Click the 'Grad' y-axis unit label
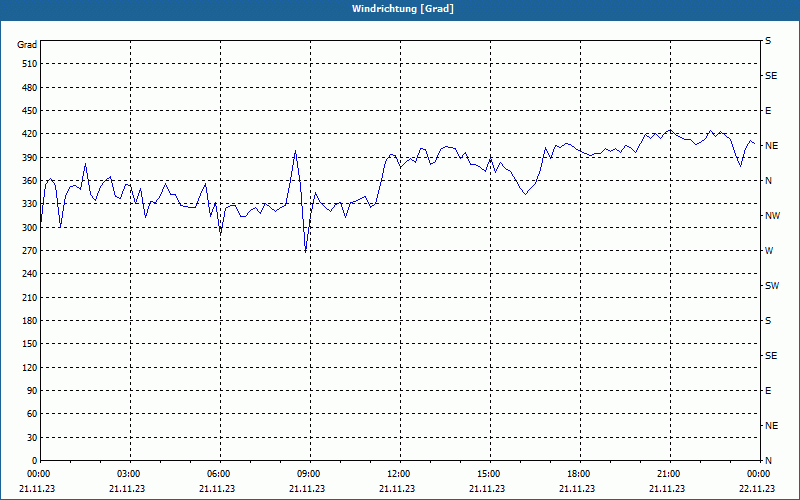 [27, 45]
